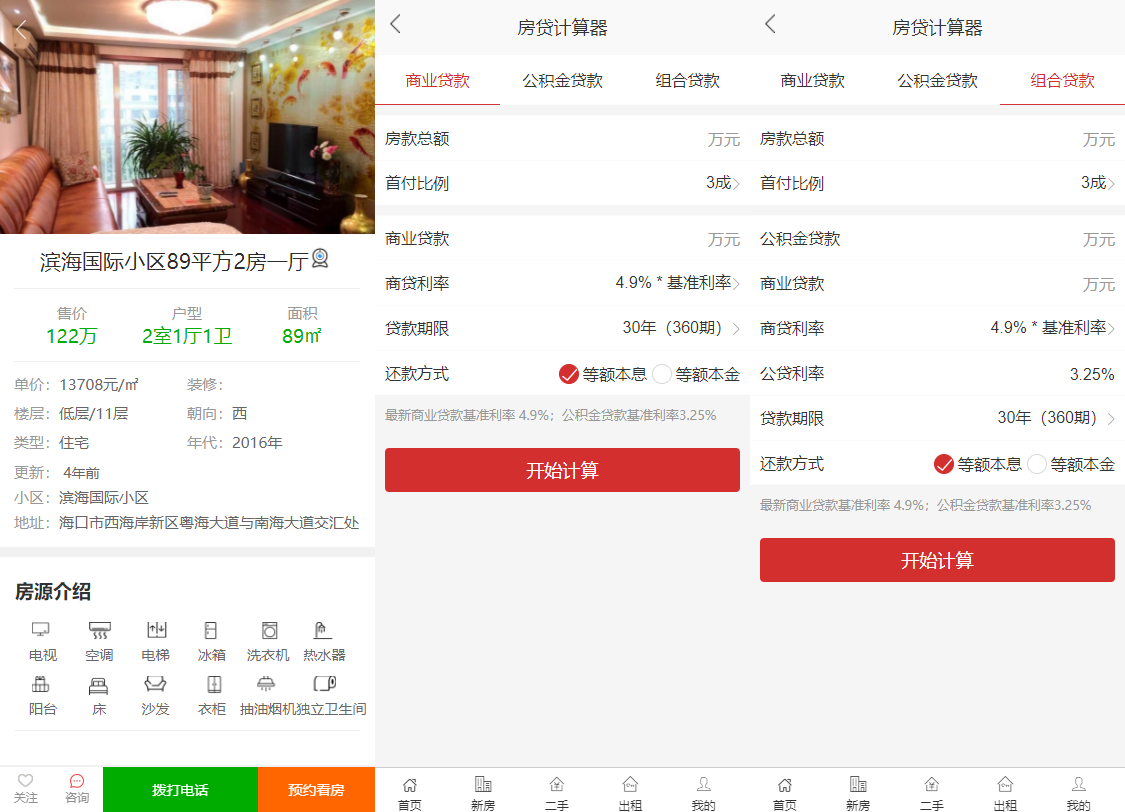Tap the 洗衣机 amenity icon

pyautogui.click(x=269, y=631)
